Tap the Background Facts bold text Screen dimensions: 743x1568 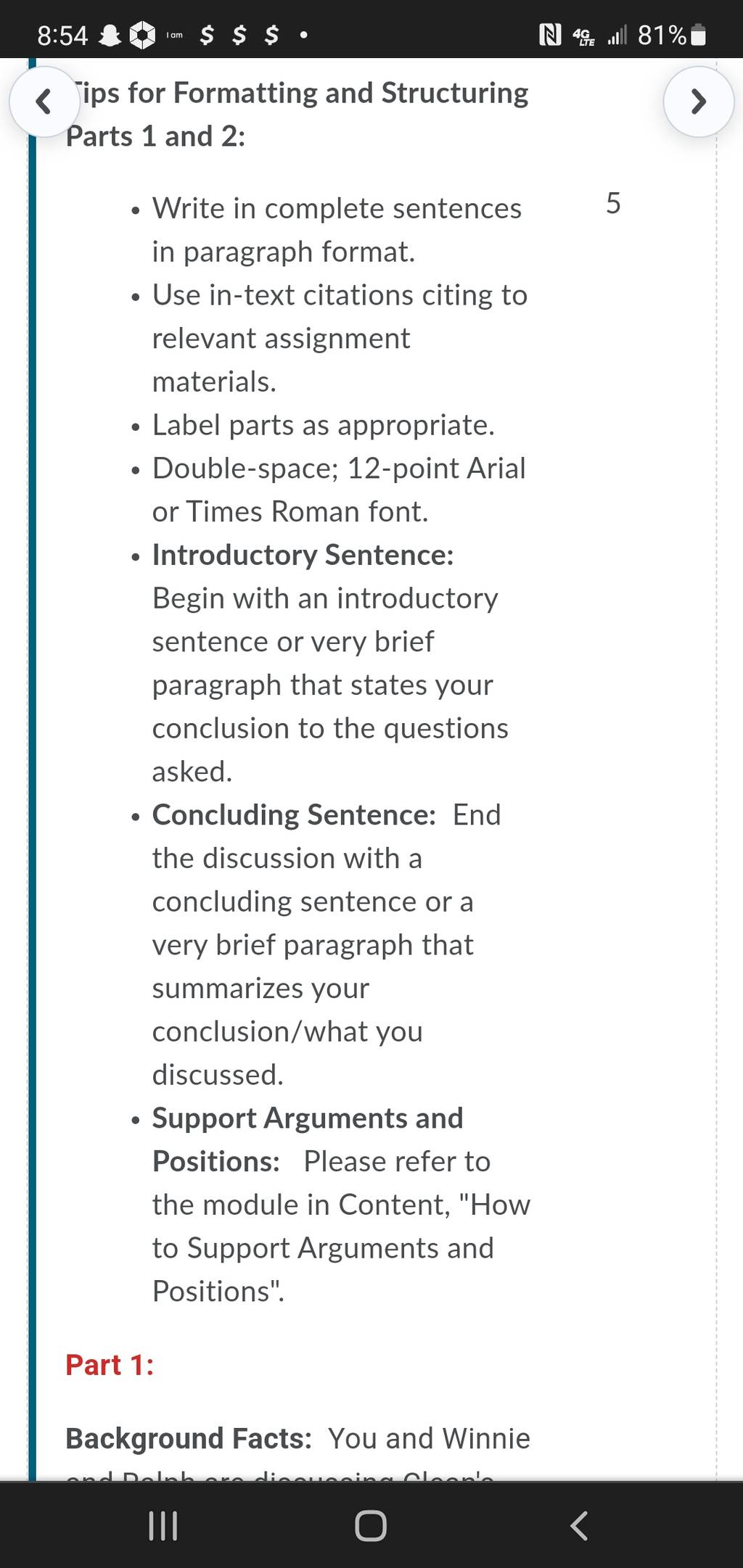[x=189, y=1438]
